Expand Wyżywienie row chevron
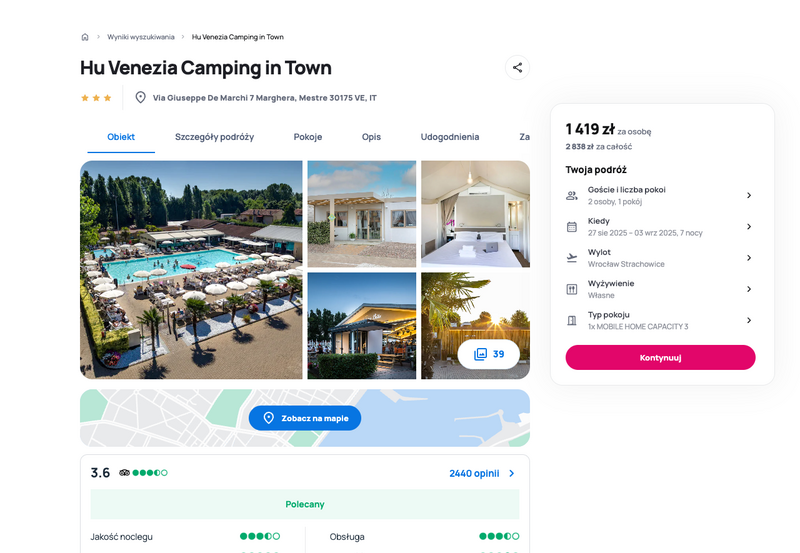 (x=749, y=289)
